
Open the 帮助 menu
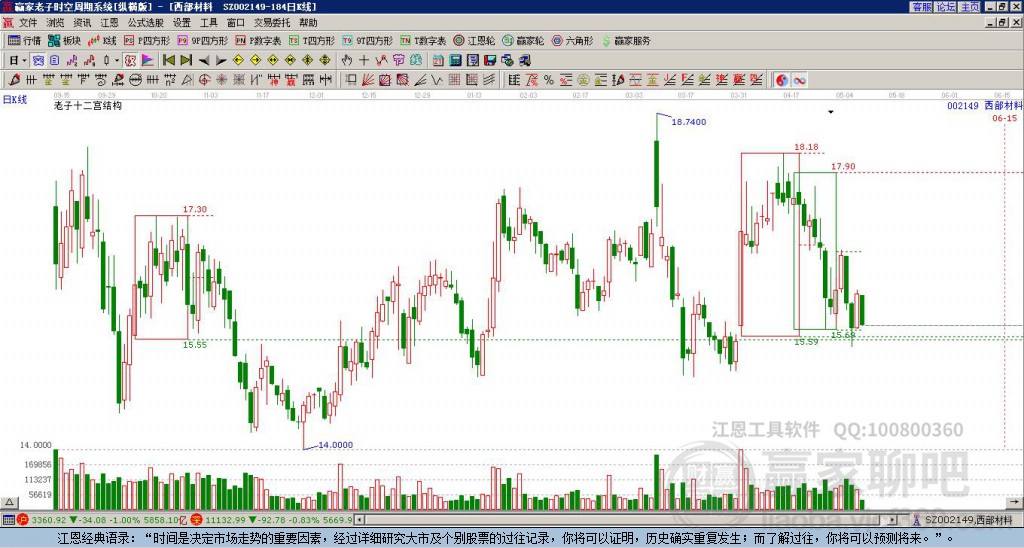(x=308, y=23)
